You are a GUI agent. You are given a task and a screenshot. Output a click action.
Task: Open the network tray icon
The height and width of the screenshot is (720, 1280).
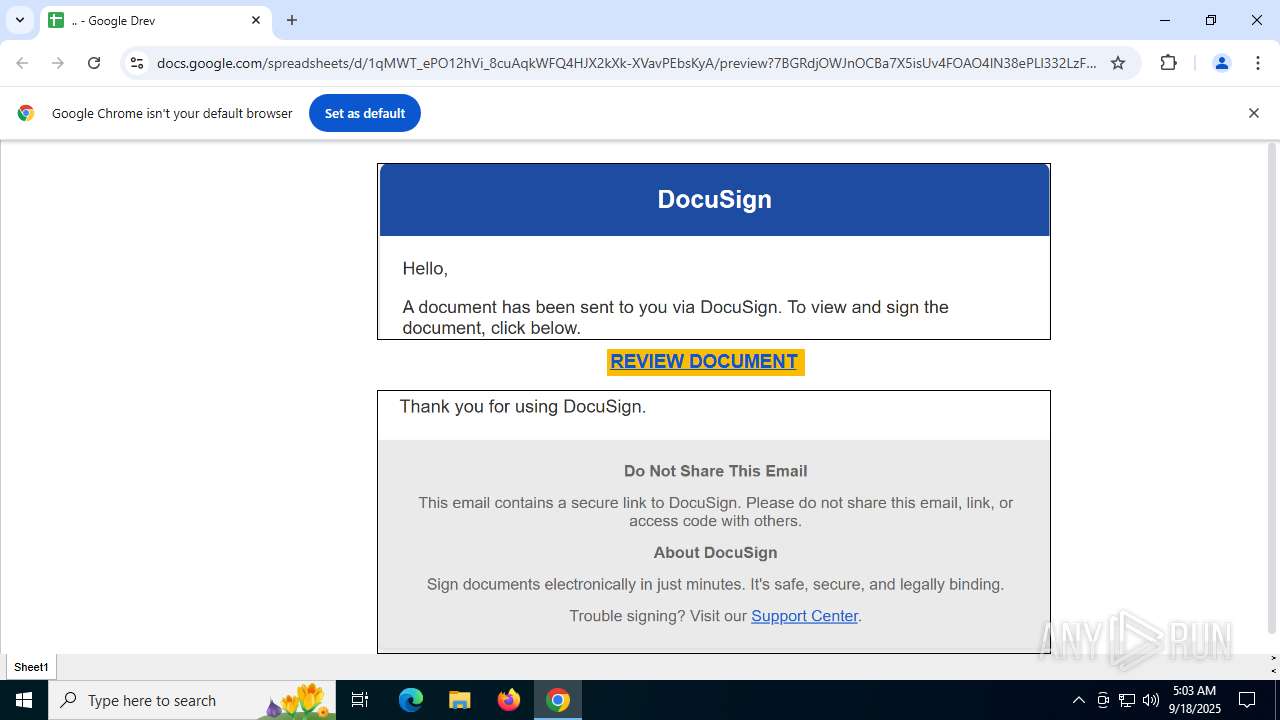point(1127,700)
